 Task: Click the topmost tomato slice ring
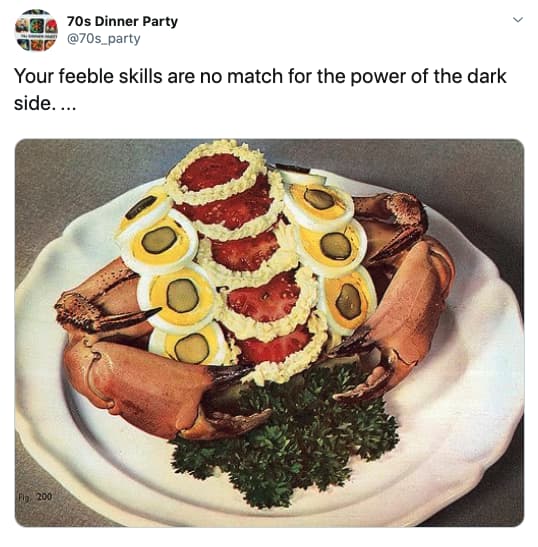[x=216, y=171]
